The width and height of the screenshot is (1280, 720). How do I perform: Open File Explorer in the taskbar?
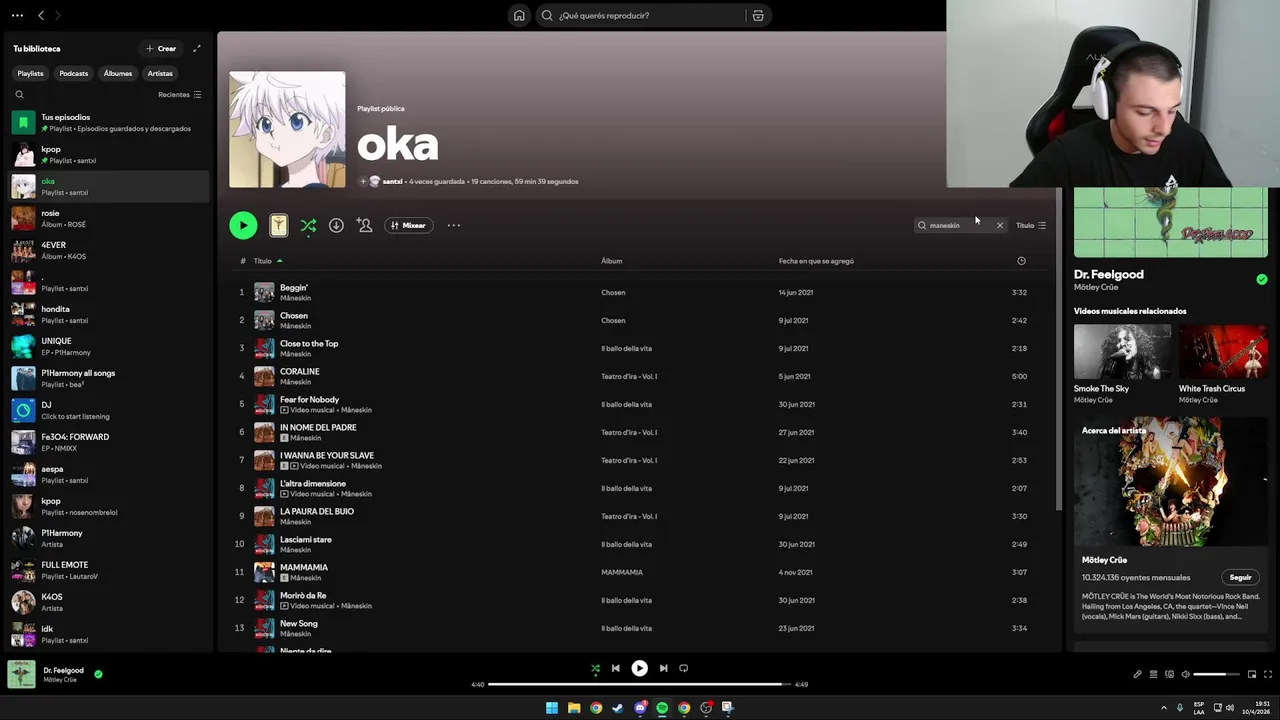pos(574,707)
